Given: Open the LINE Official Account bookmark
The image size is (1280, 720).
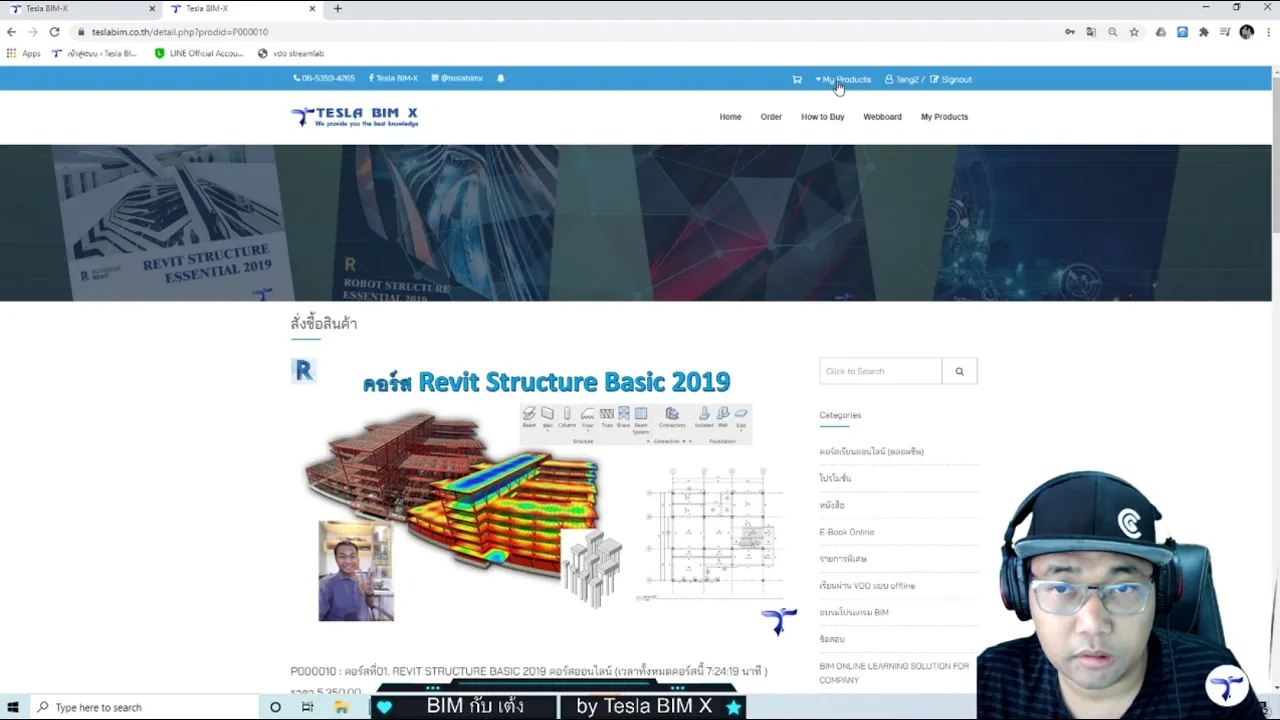Looking at the screenshot, I should [x=199, y=53].
